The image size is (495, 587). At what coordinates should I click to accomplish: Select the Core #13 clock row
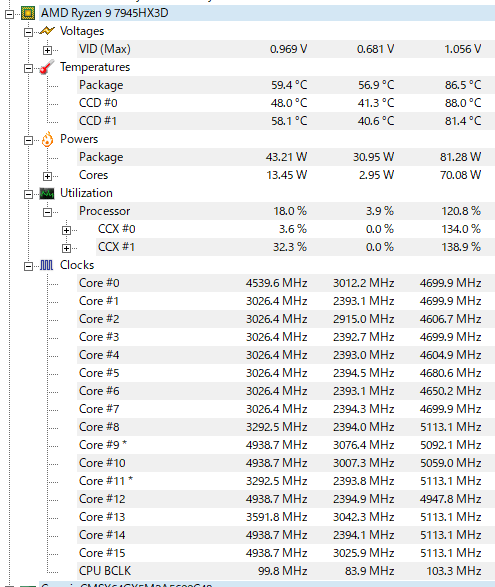point(286,517)
